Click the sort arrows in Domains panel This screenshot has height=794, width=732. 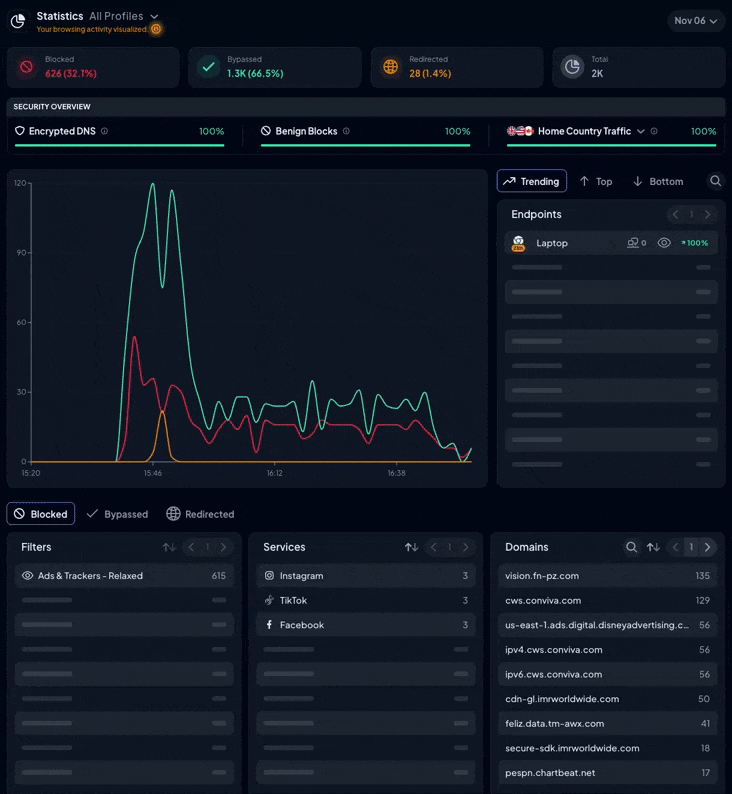(x=653, y=547)
